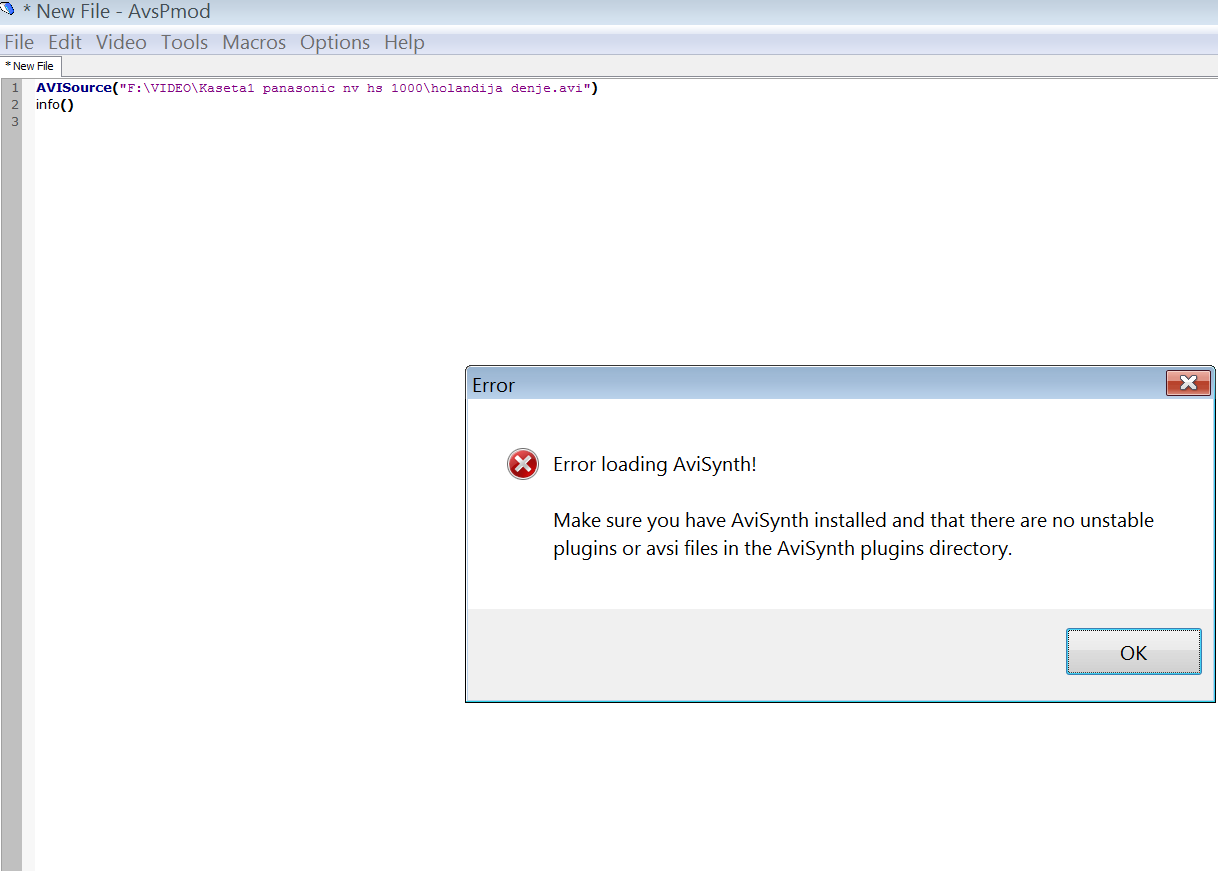
Task: Click the info() line in the editor
Action: click(55, 104)
